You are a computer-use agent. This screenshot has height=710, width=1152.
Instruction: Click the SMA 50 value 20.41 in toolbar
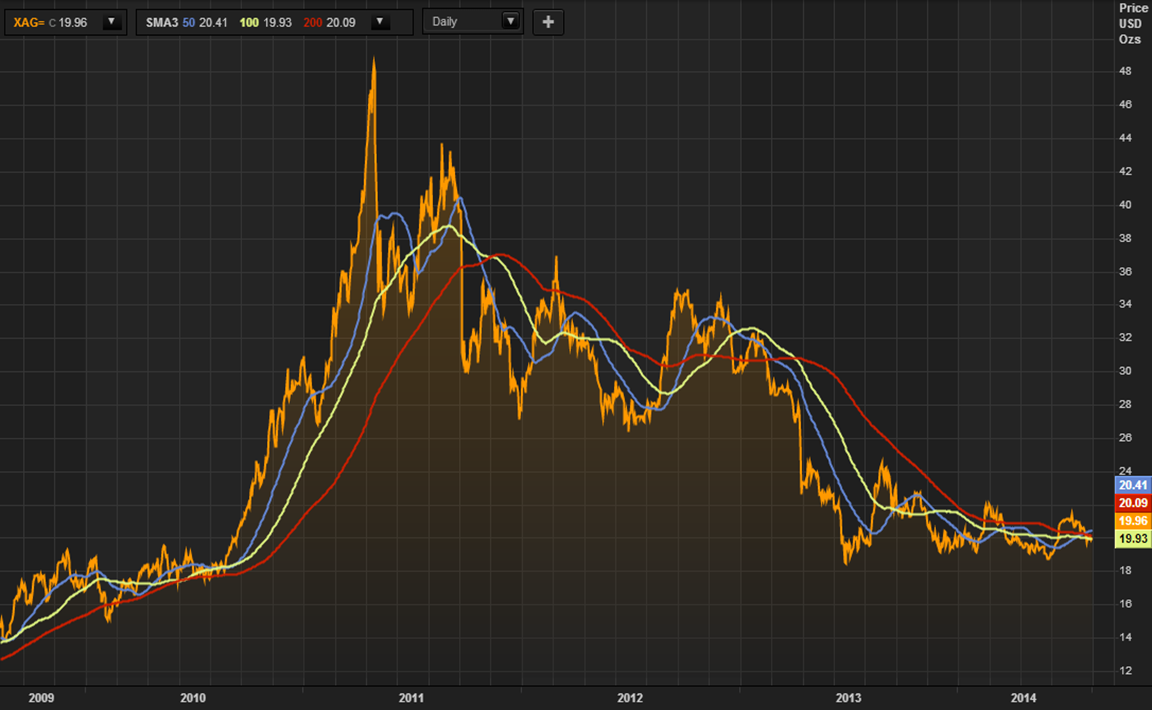(213, 23)
